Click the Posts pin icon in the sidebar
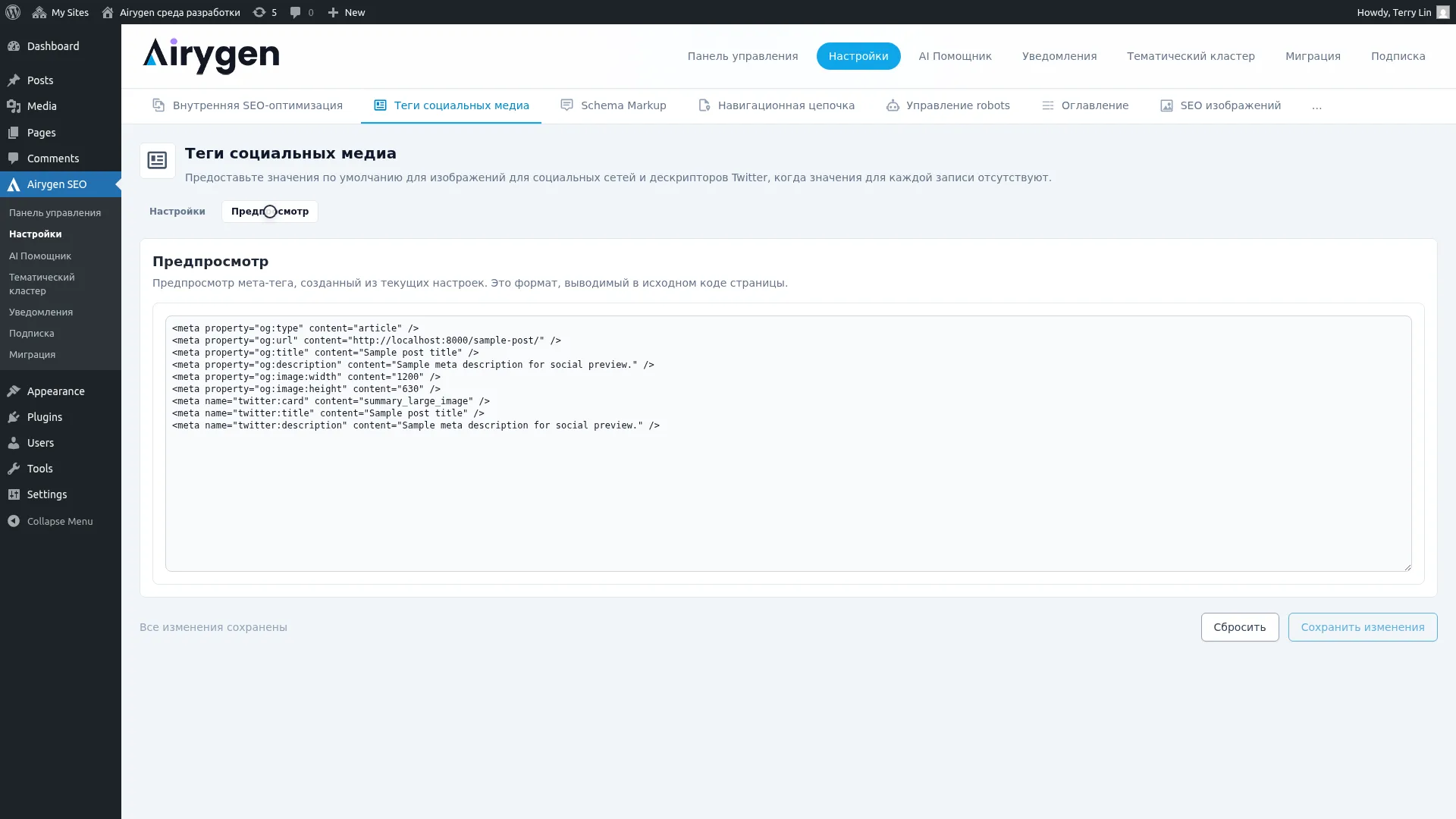Screen dimensions: 1456x819 tap(14, 80)
